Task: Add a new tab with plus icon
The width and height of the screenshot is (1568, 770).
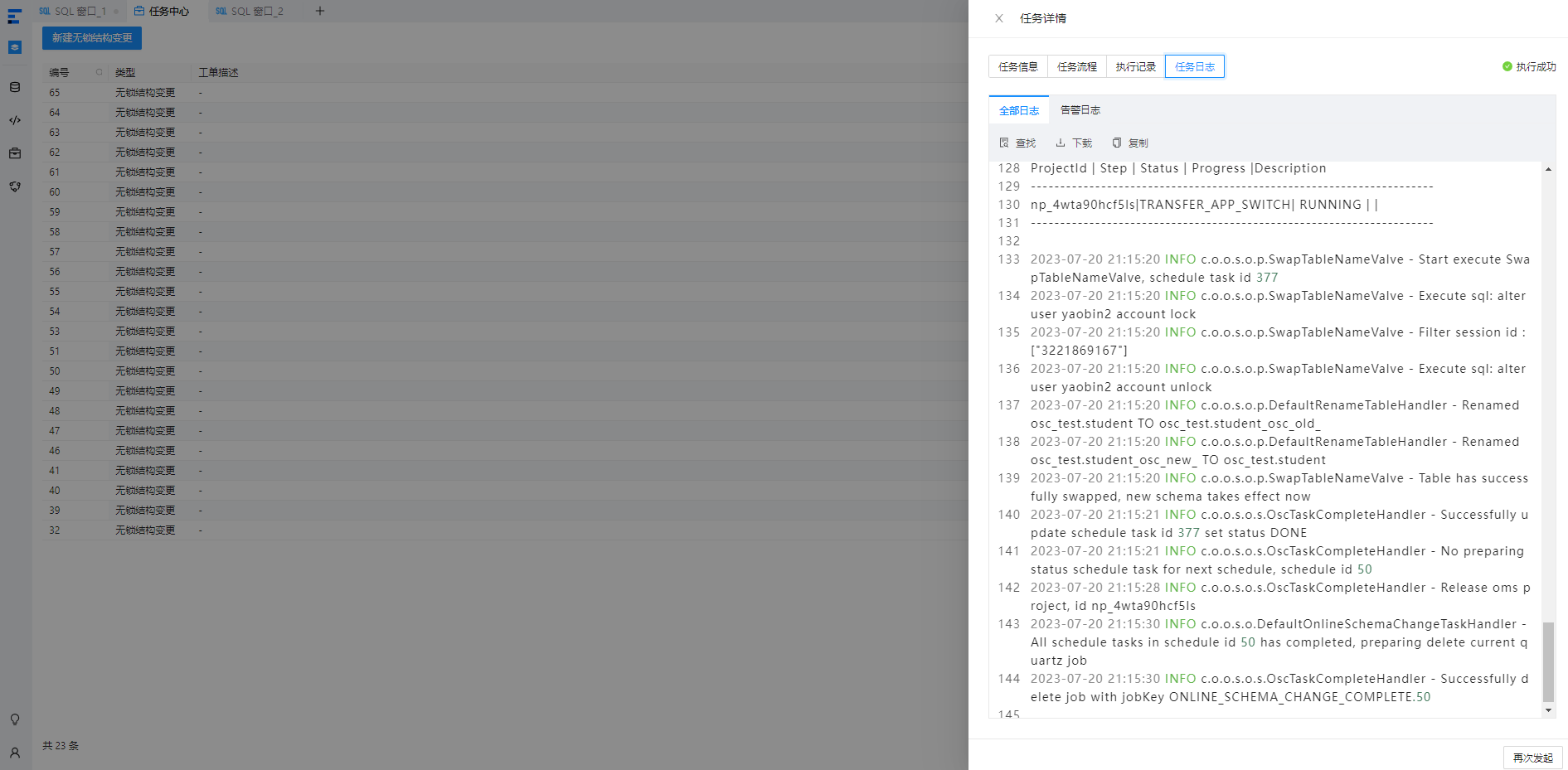Action: [x=320, y=11]
